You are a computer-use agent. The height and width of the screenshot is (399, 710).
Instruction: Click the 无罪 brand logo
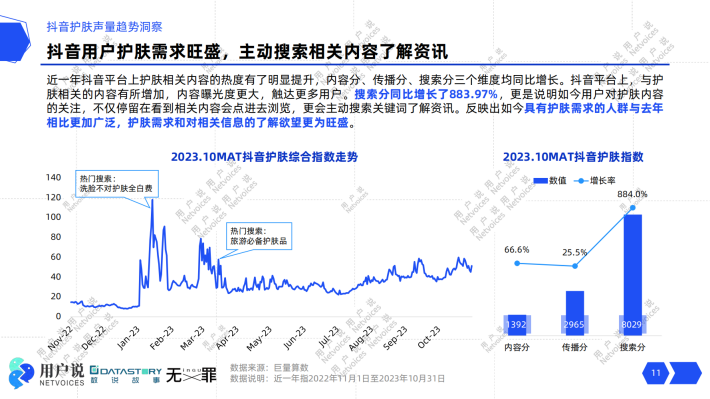click(191, 375)
